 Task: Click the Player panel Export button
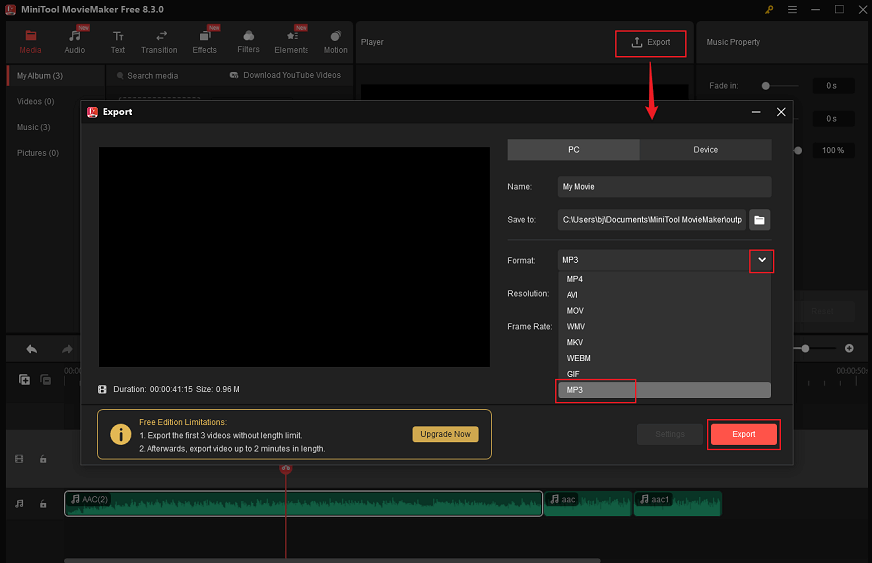tap(651, 43)
